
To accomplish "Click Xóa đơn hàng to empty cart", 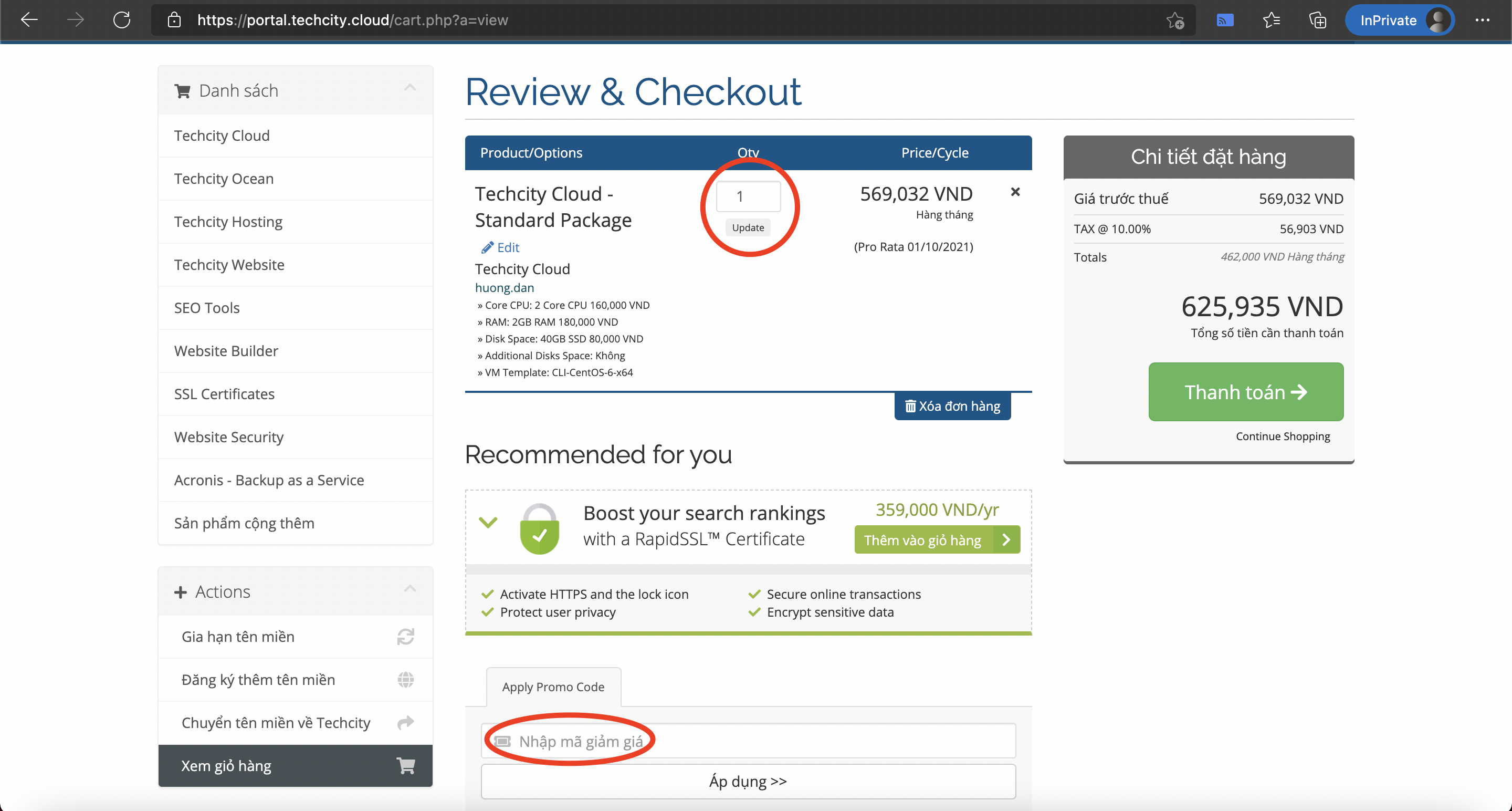I will click(953, 407).
